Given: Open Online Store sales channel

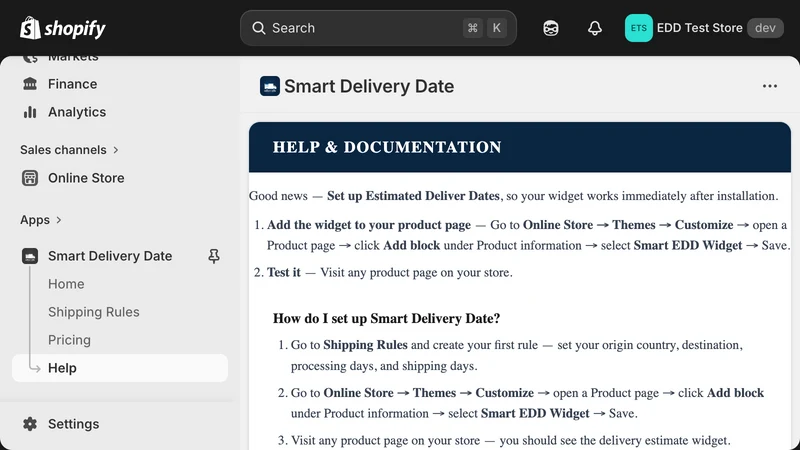Looking at the screenshot, I should click(86, 178).
